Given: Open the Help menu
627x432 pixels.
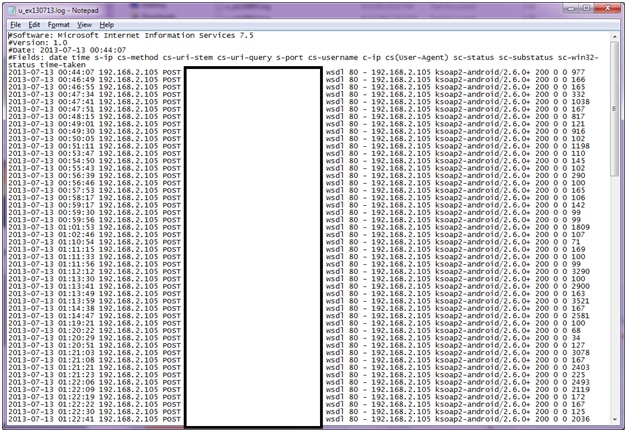Looking at the screenshot, I should pyautogui.click(x=107, y=23).
